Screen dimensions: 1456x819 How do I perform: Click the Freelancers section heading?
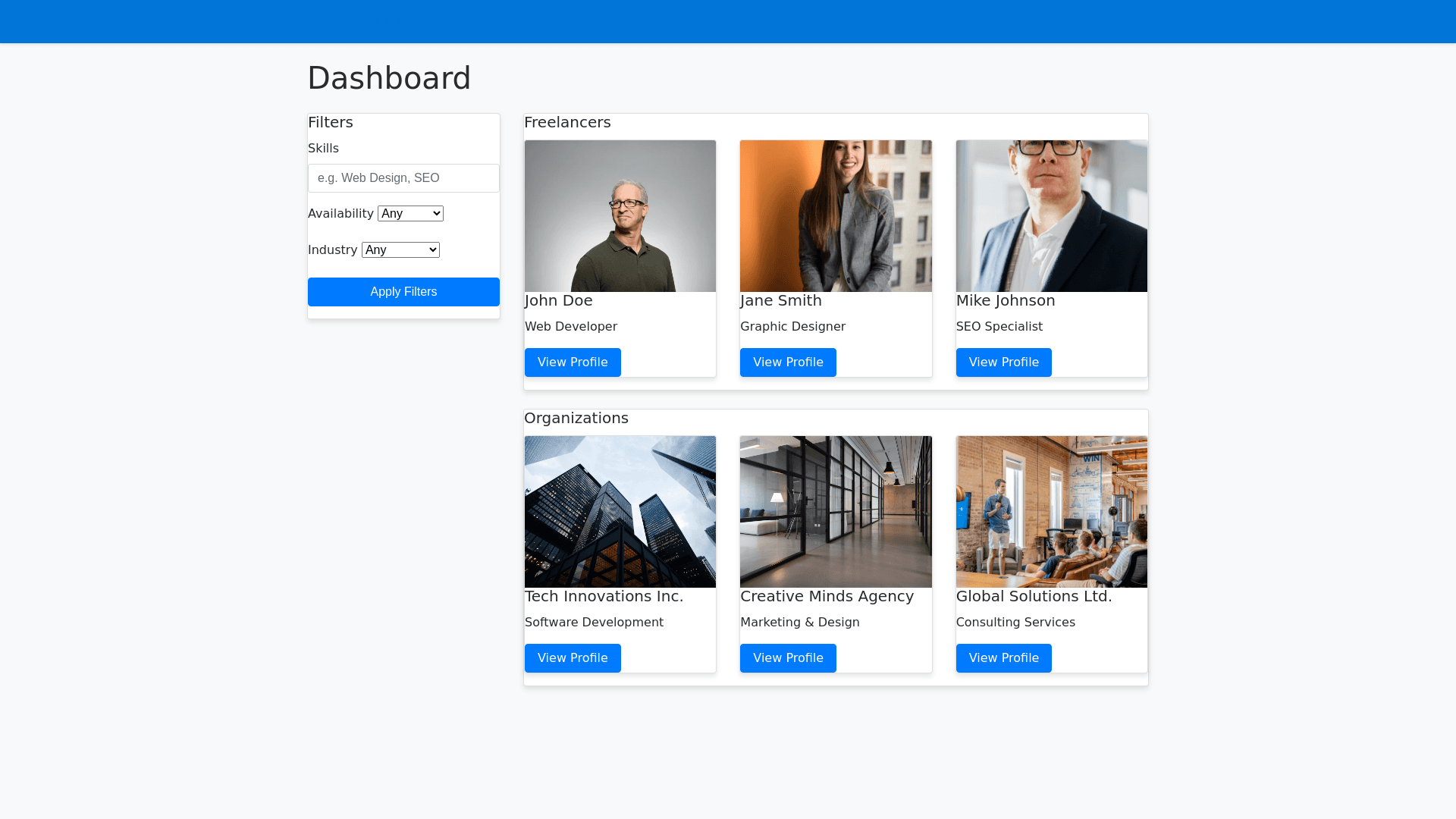(x=567, y=122)
